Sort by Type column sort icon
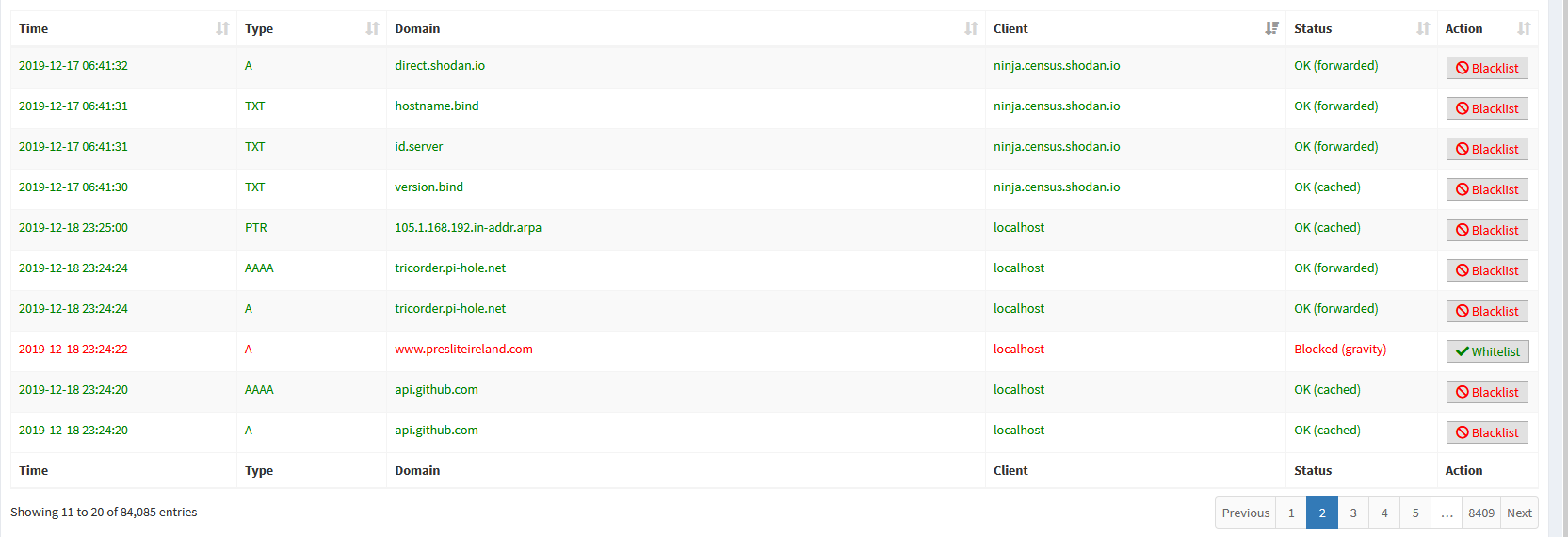The height and width of the screenshot is (537, 1568). 372,28
